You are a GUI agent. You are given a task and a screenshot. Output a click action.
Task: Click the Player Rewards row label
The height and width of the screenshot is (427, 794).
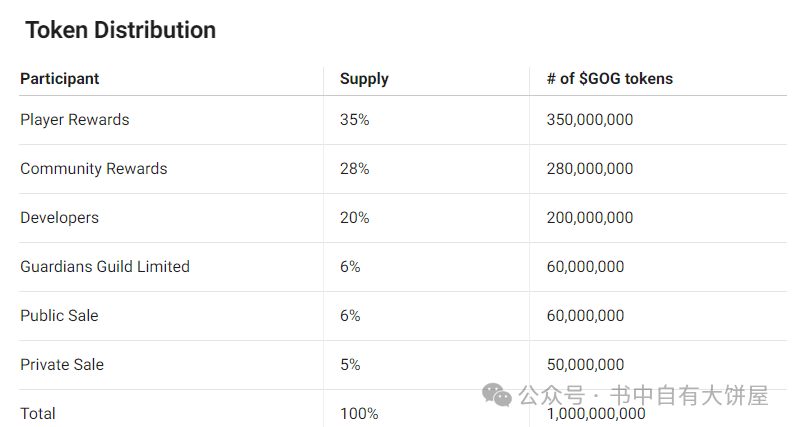click(x=75, y=120)
